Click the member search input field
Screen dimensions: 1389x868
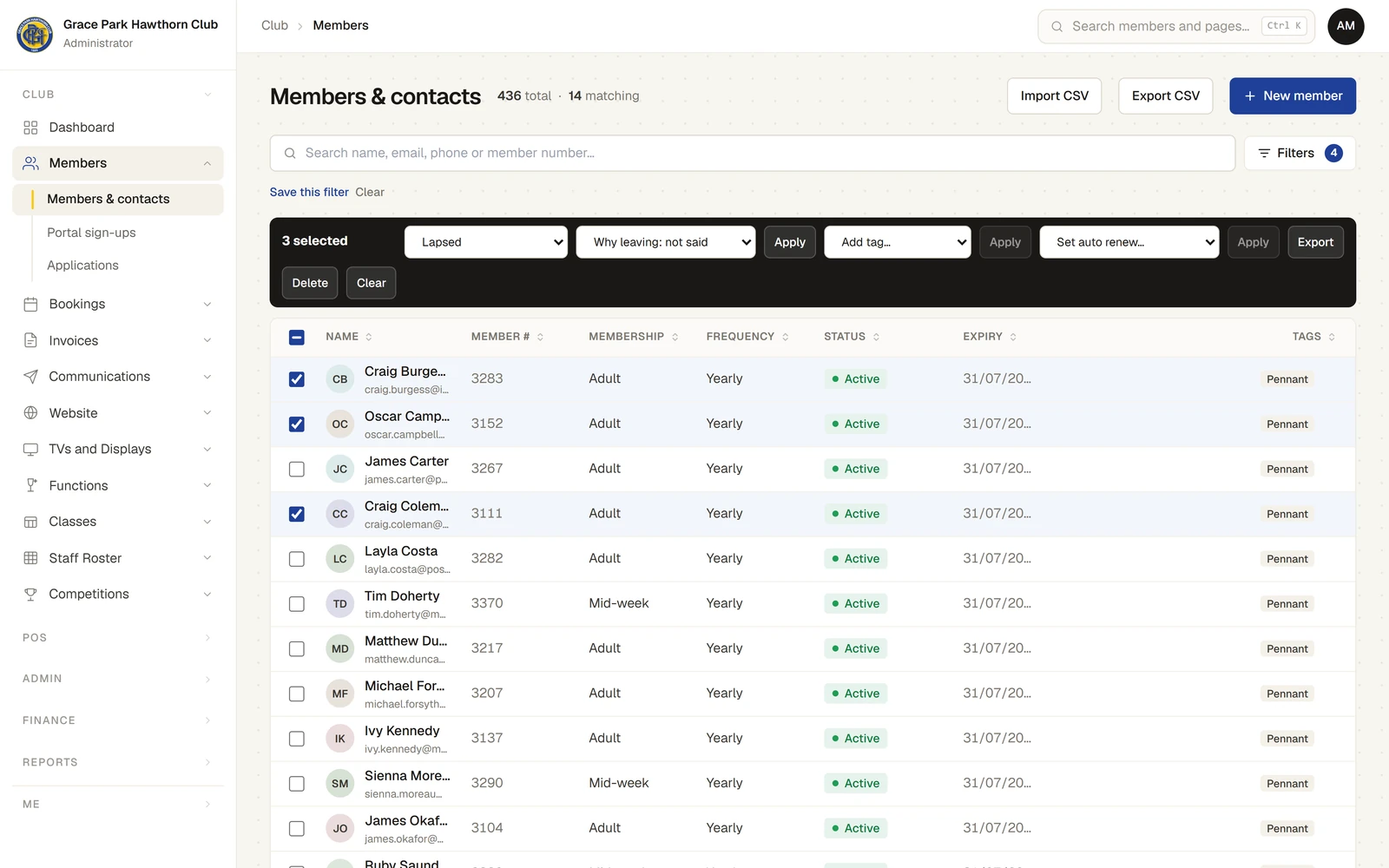pos(753,153)
